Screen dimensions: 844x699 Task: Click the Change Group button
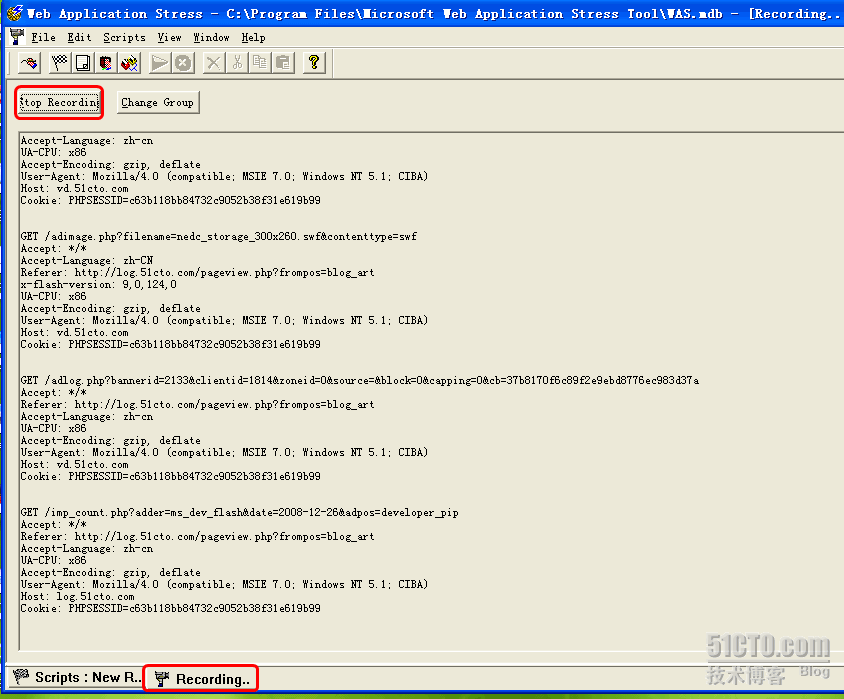[158, 102]
